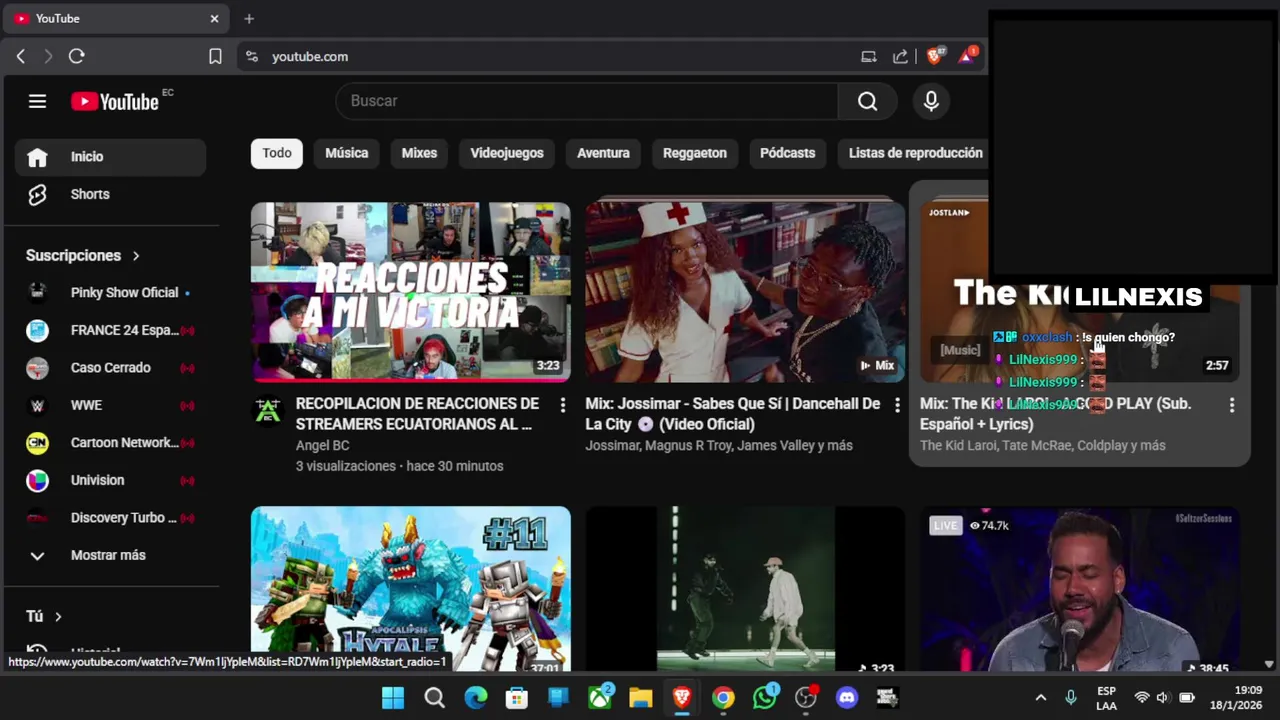
Task: Select the Todo filter chip
Action: coord(277,153)
